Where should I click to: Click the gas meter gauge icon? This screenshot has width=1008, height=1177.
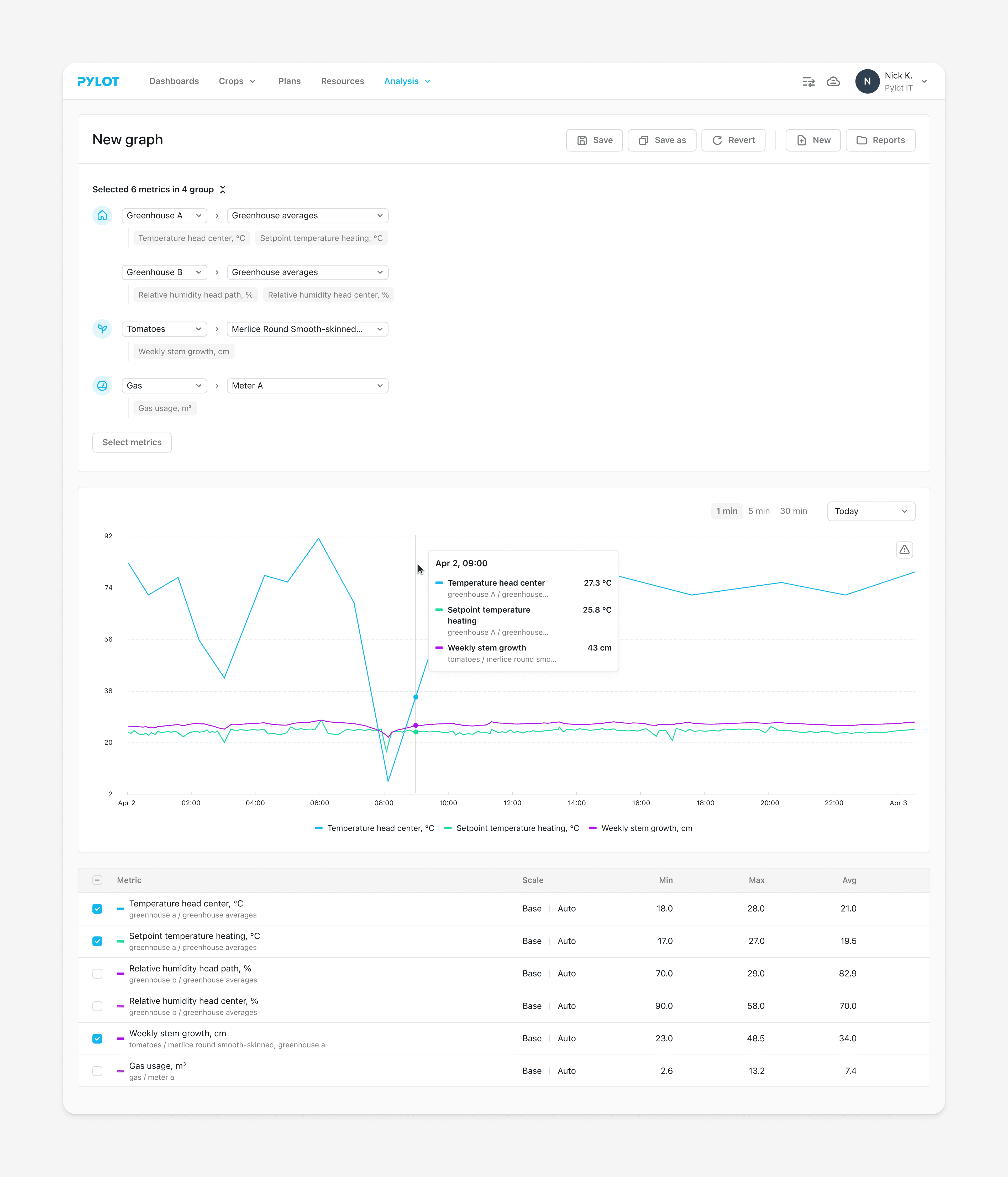coord(102,386)
